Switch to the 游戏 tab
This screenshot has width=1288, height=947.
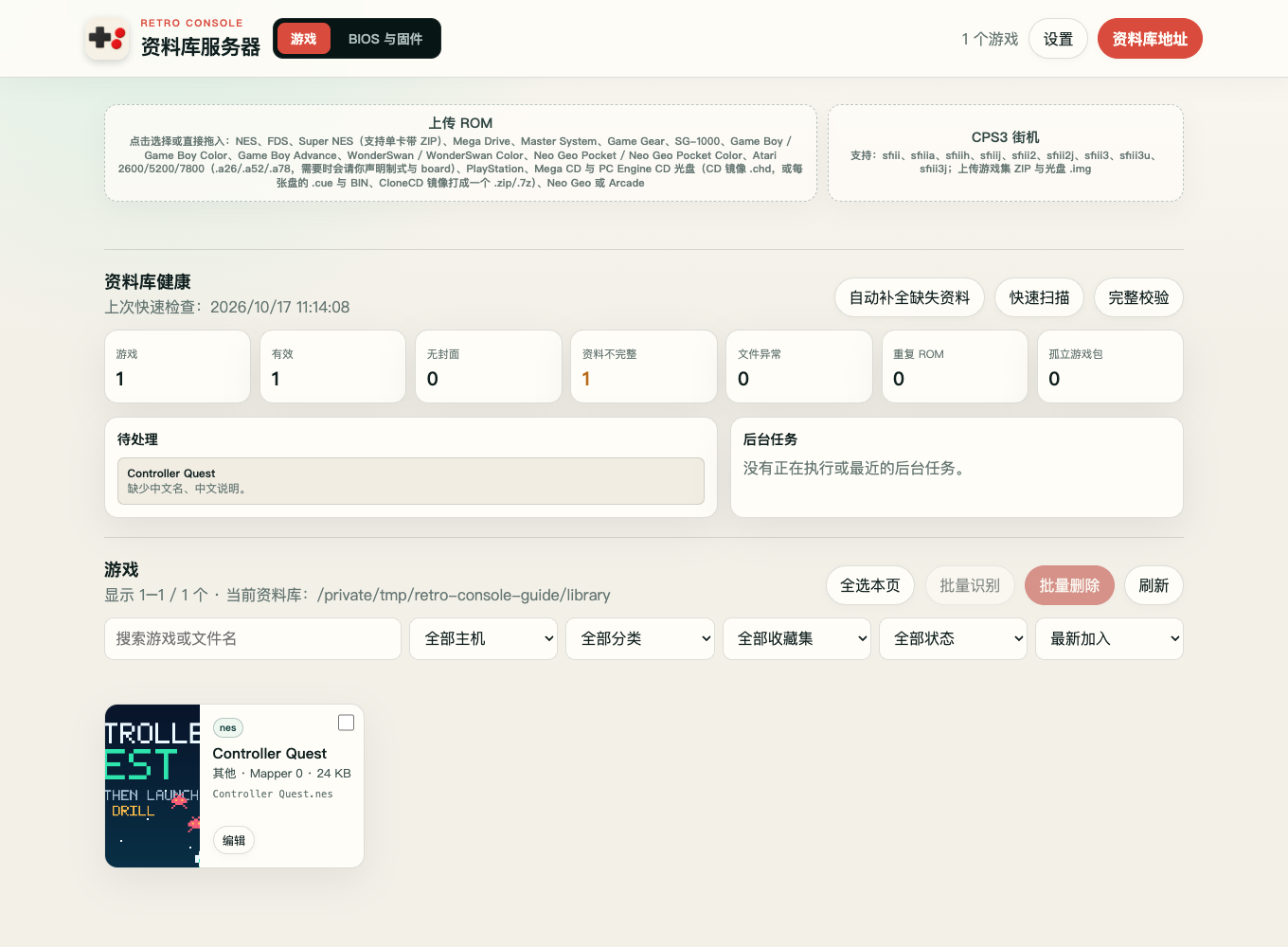304,39
